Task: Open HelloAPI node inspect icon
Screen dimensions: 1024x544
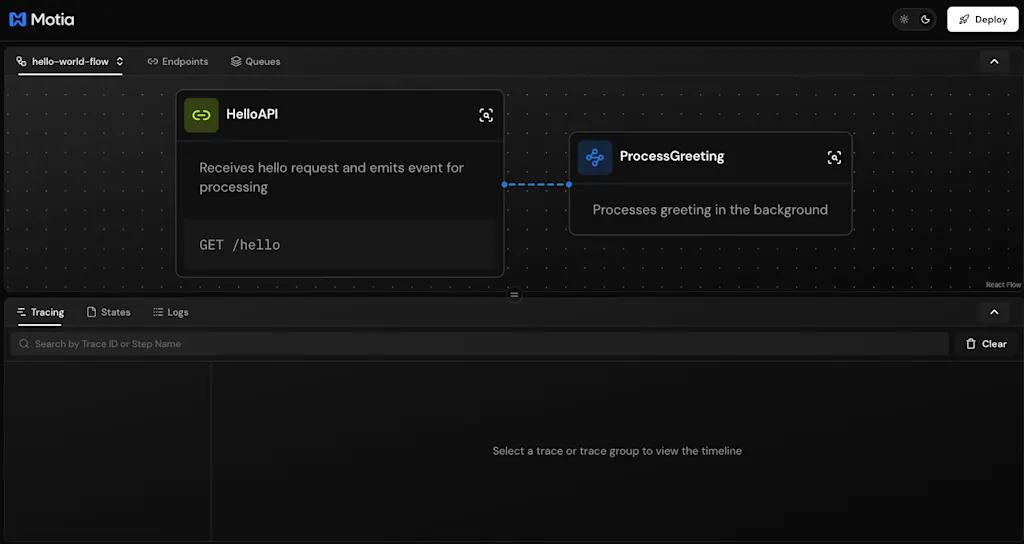Action: (x=486, y=116)
